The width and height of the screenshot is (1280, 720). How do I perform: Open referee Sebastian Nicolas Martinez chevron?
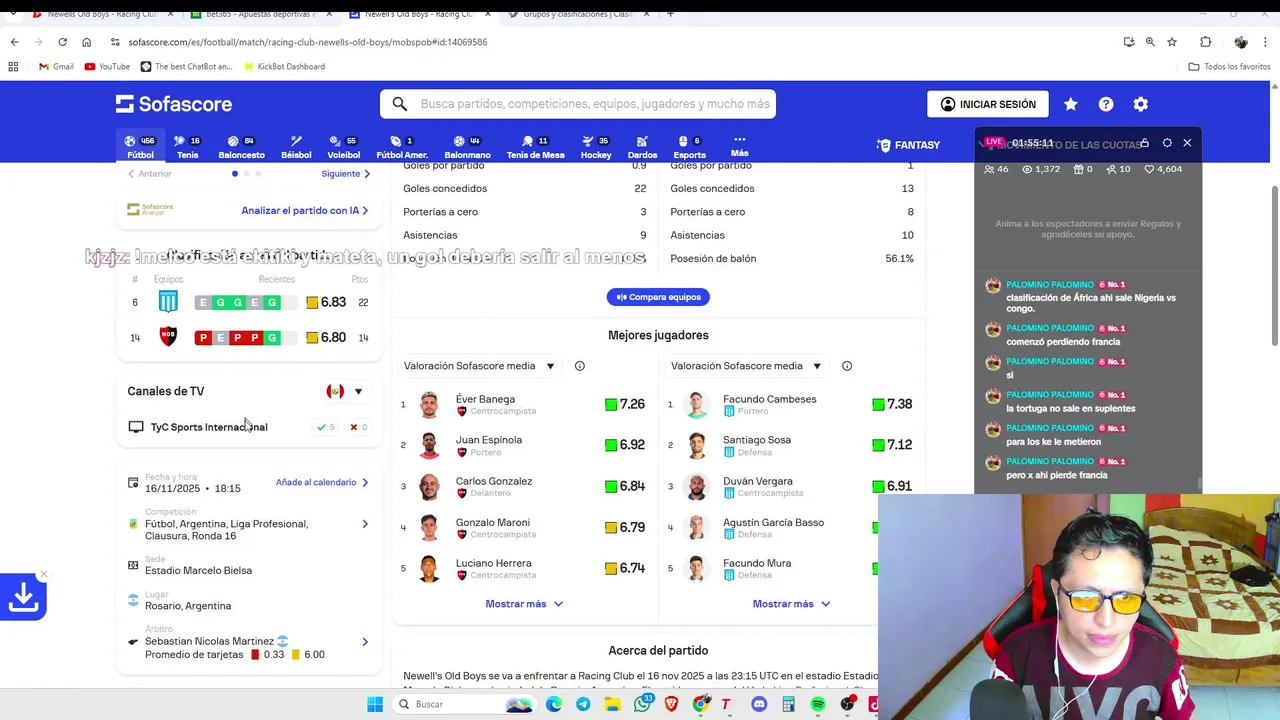[x=365, y=642]
